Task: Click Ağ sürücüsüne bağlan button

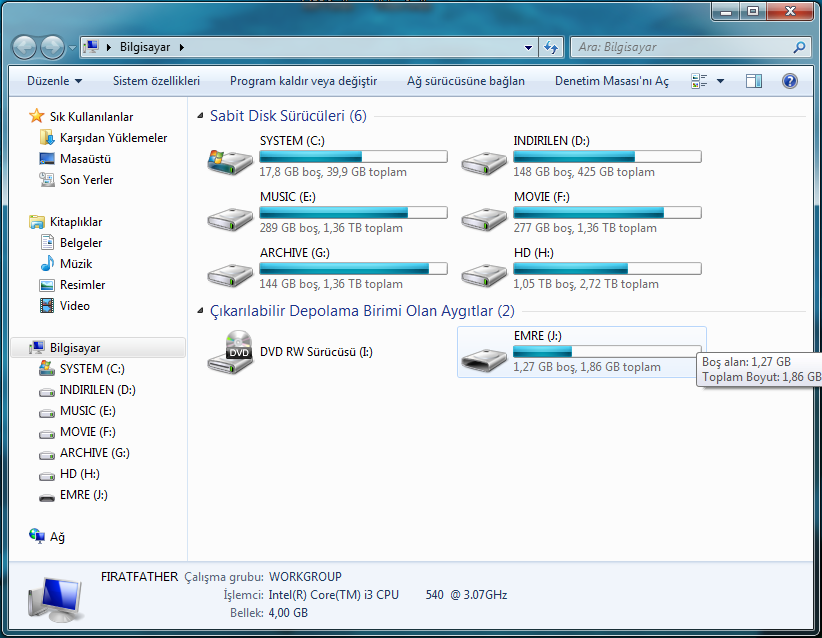Action: [465, 81]
